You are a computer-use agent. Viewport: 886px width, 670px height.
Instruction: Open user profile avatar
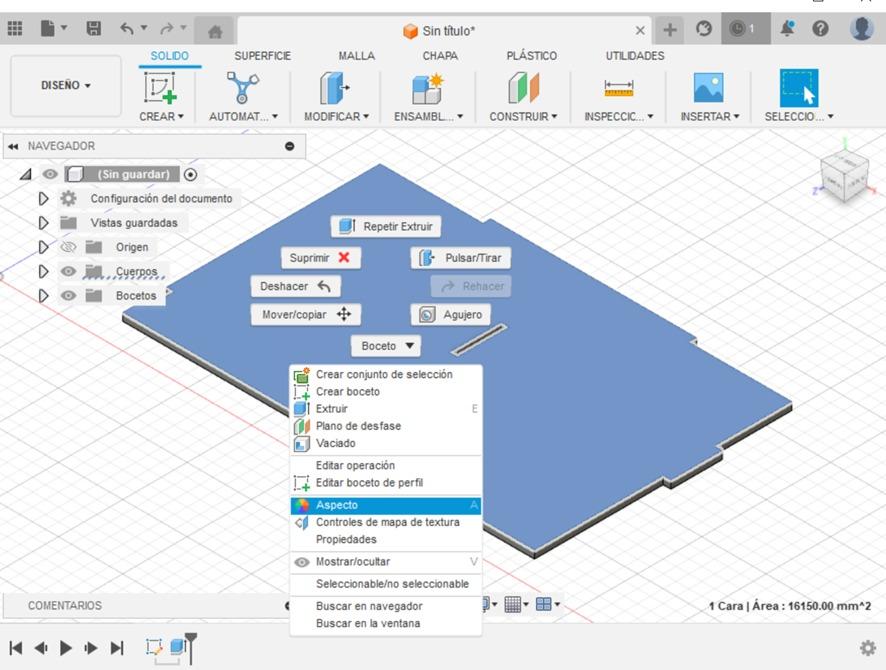point(861,28)
